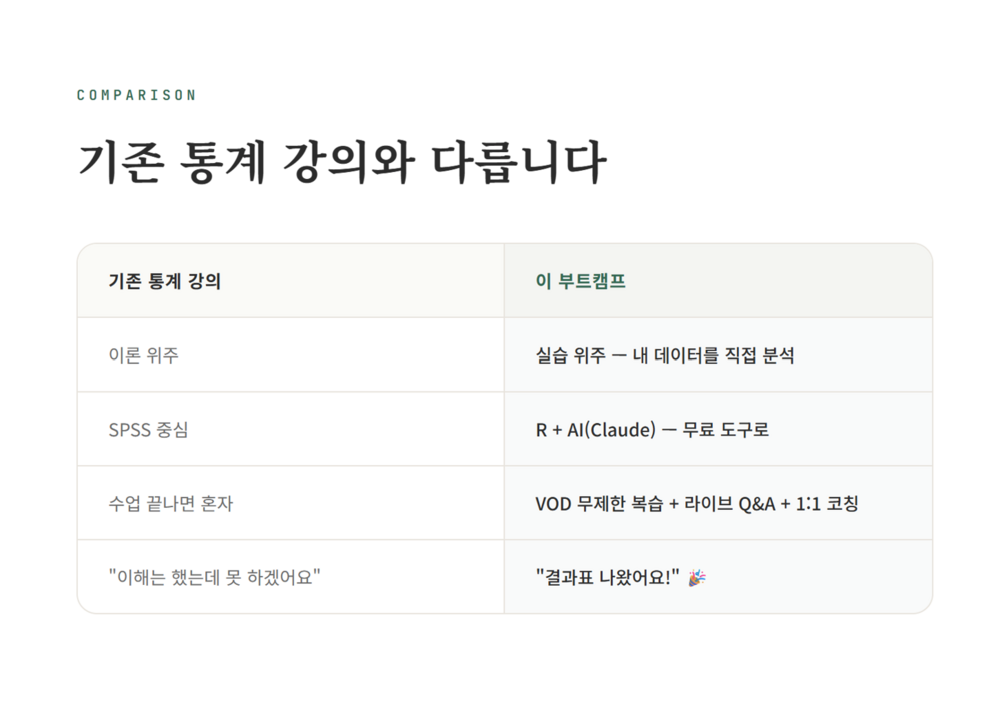1000x717 pixels.
Task: Select the SPSS 중심 cell
Action: [149, 430]
